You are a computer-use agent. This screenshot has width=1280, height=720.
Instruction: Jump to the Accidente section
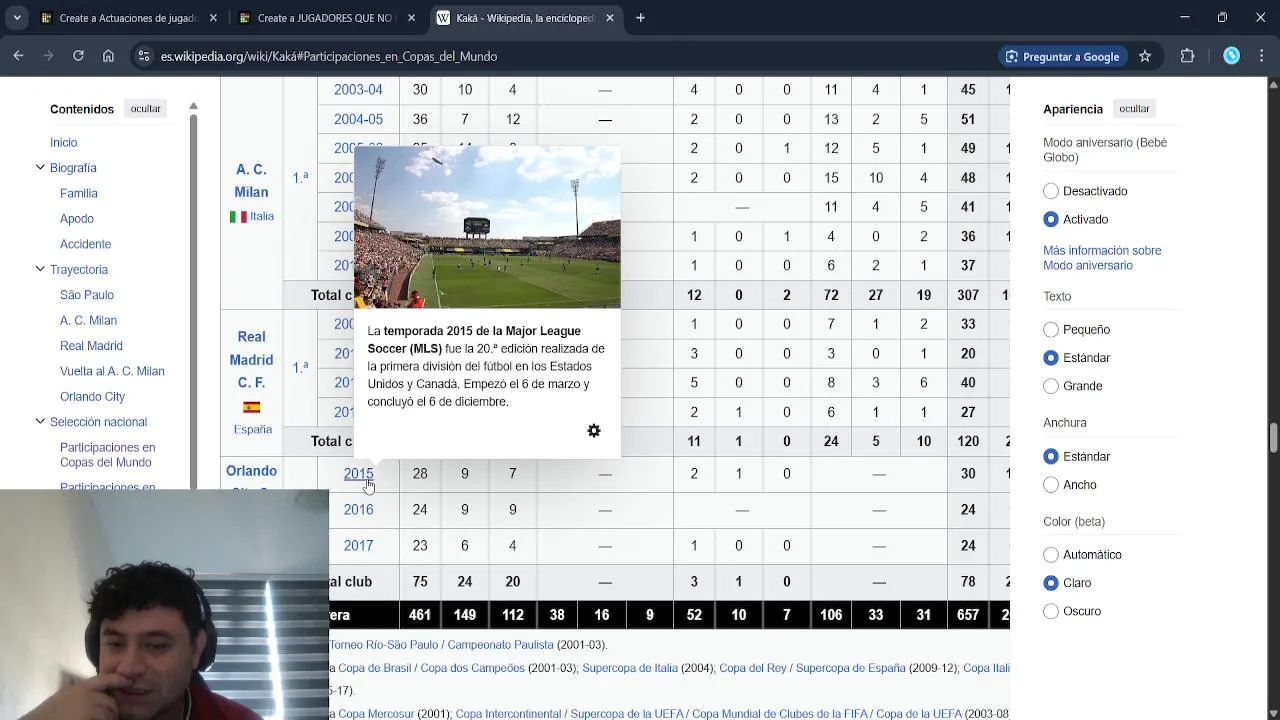point(85,244)
